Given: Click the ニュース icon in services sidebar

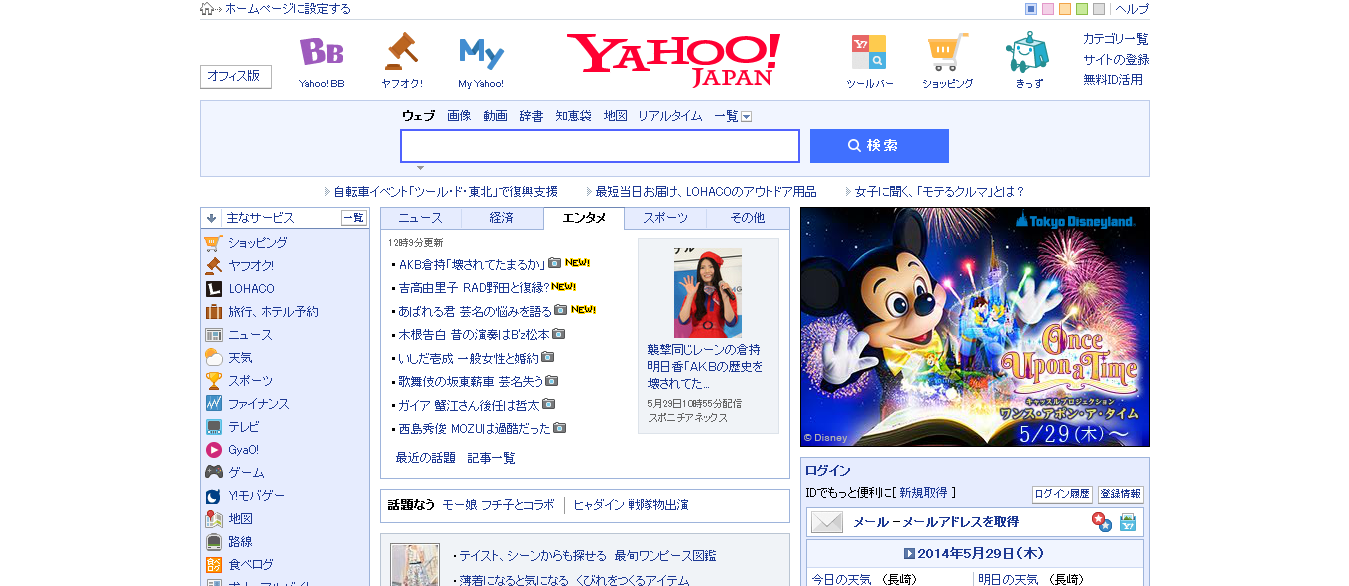Looking at the screenshot, I should 213,335.
